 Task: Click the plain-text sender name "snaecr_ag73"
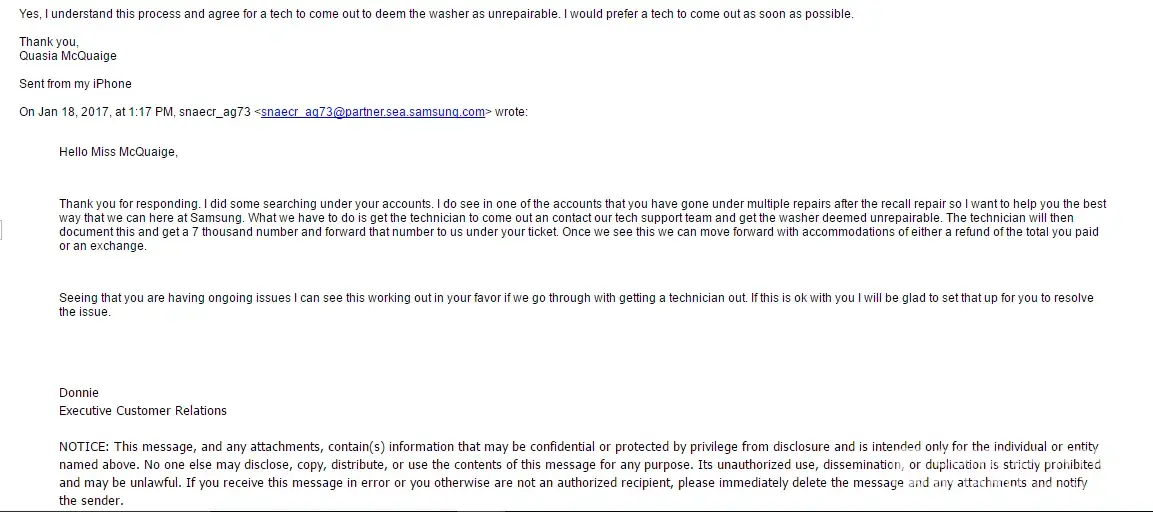click(215, 112)
